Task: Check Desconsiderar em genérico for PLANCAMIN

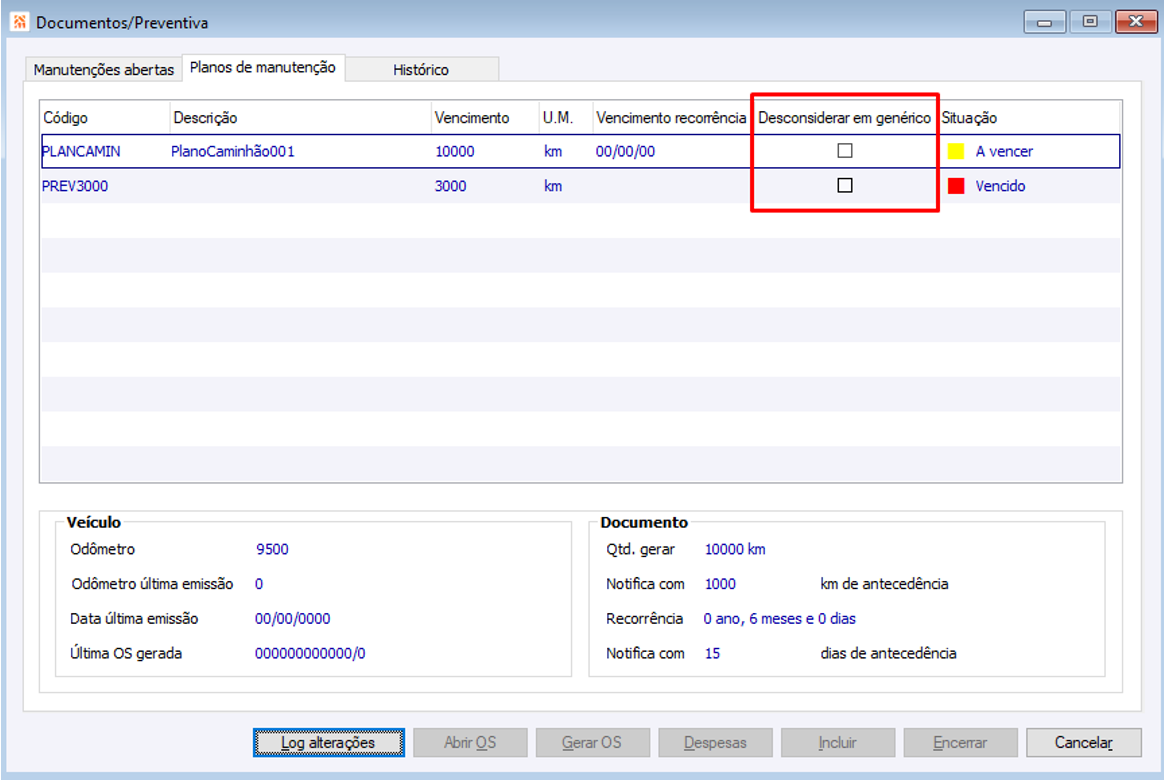Action: [x=845, y=151]
